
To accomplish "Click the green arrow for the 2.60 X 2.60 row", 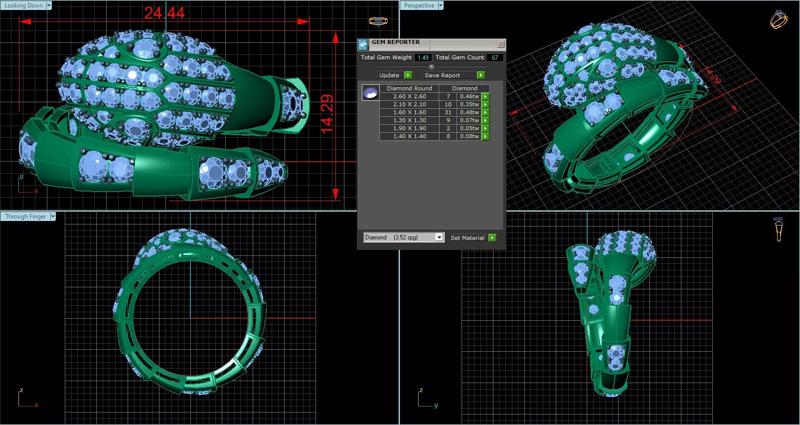I will click(485, 96).
